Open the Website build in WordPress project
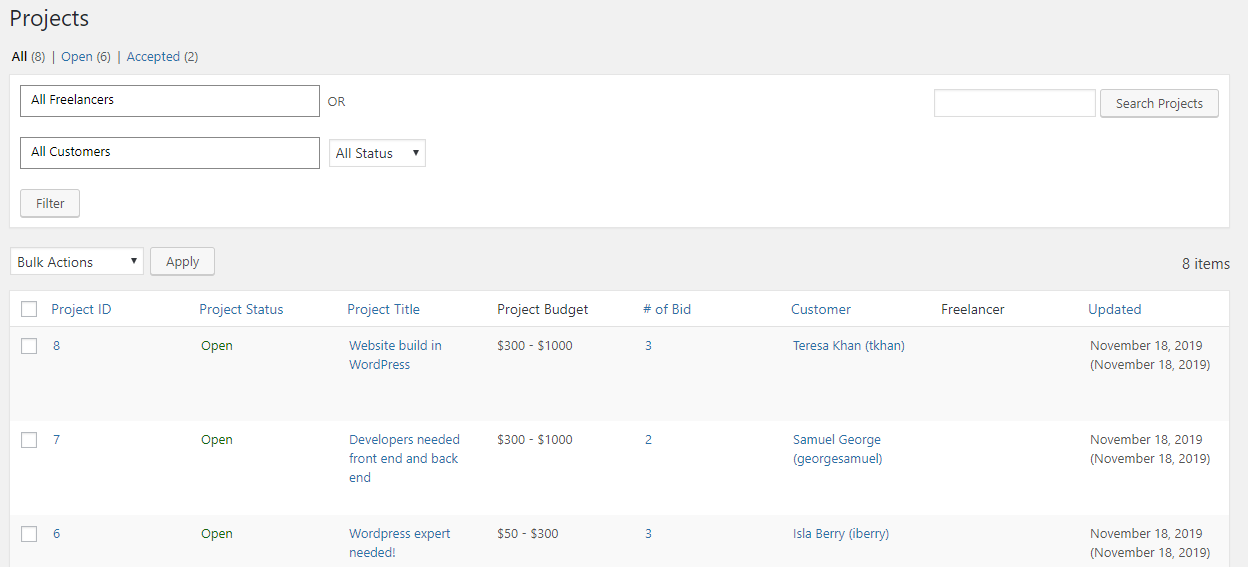Image resolution: width=1248 pixels, height=567 pixels. click(395, 355)
